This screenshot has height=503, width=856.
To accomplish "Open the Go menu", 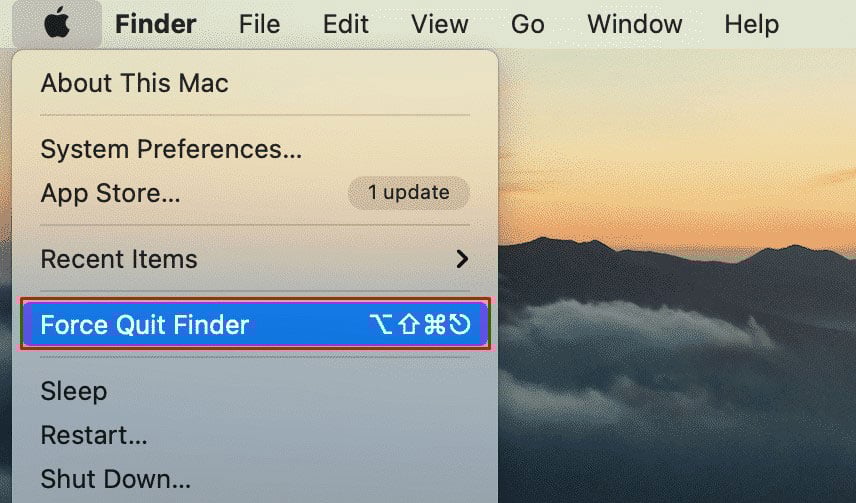I will point(527,24).
